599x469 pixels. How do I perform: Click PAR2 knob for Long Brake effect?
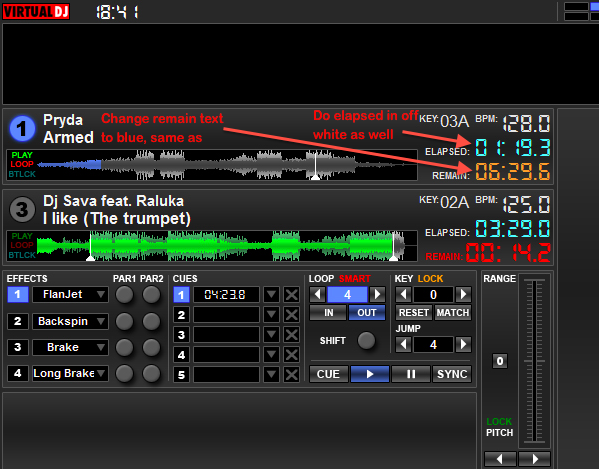(x=151, y=373)
